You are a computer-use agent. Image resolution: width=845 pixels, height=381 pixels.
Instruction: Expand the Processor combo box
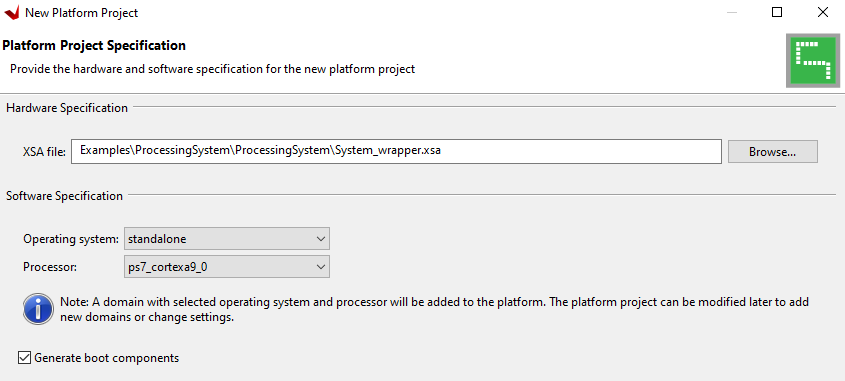(x=227, y=267)
